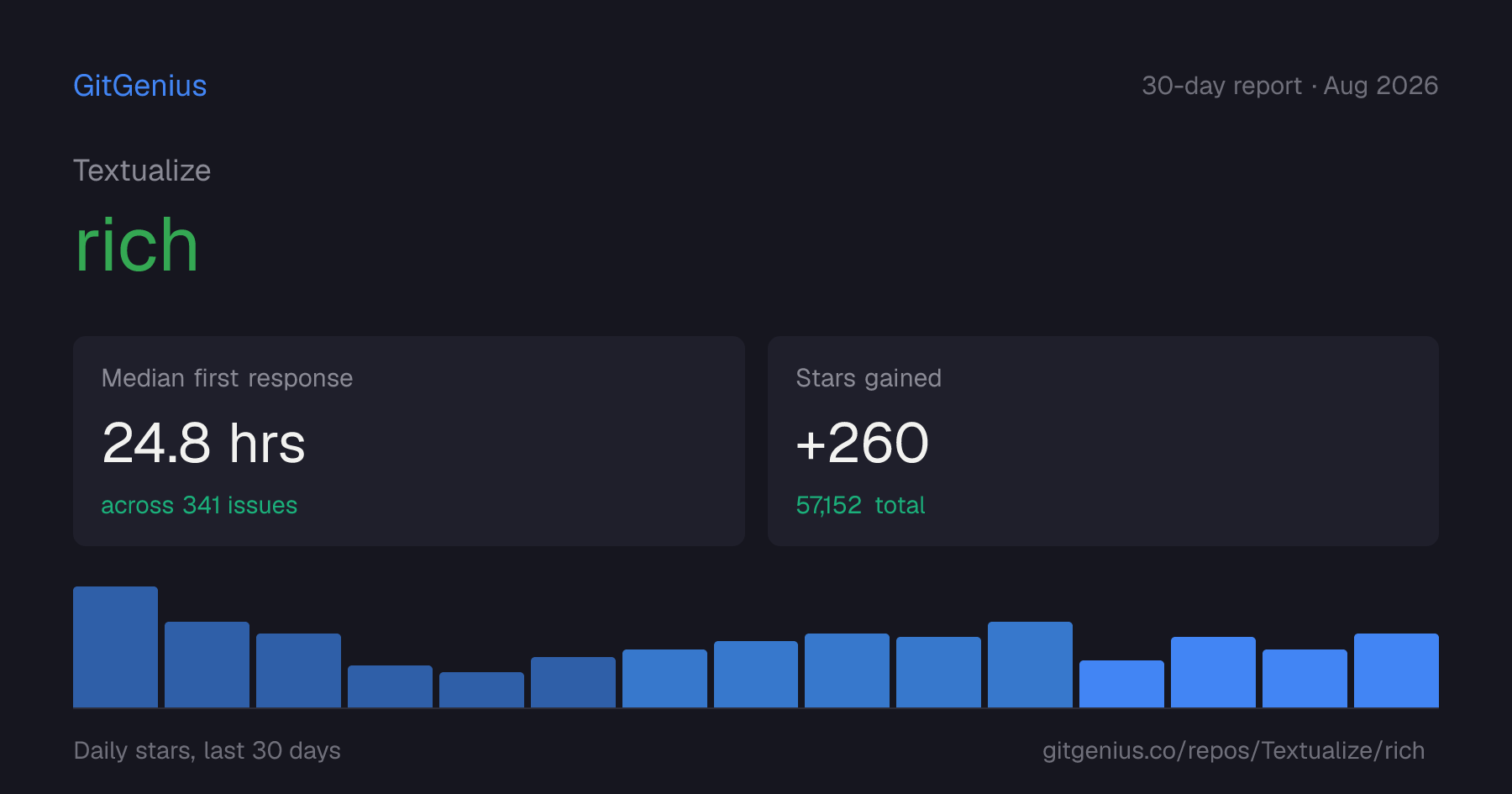This screenshot has width=1512, height=794.
Task: Open the gitgenius.co/repos/Textualize/rich URL
Action: click(x=1233, y=750)
